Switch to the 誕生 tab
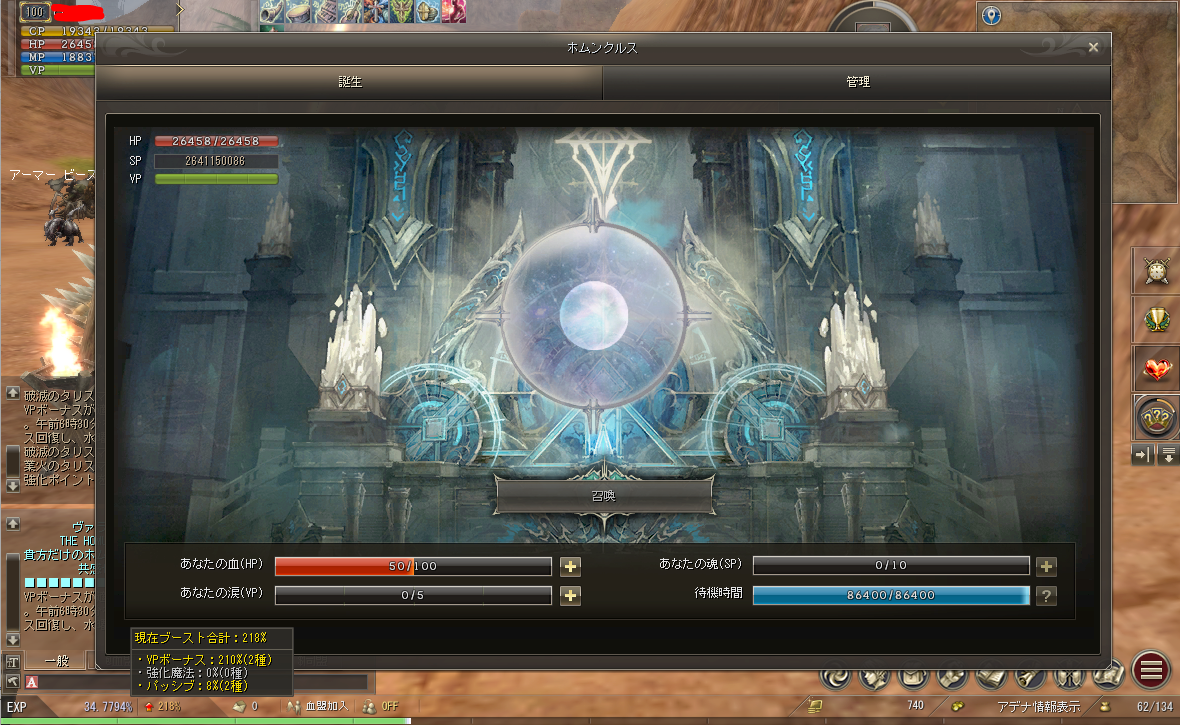The image size is (1180, 725). click(349, 82)
